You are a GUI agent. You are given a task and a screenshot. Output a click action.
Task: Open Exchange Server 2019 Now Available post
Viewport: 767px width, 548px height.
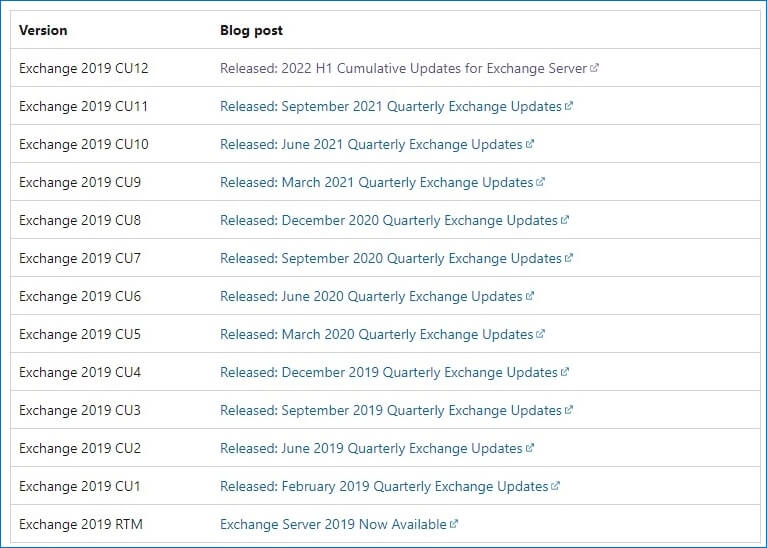point(333,524)
